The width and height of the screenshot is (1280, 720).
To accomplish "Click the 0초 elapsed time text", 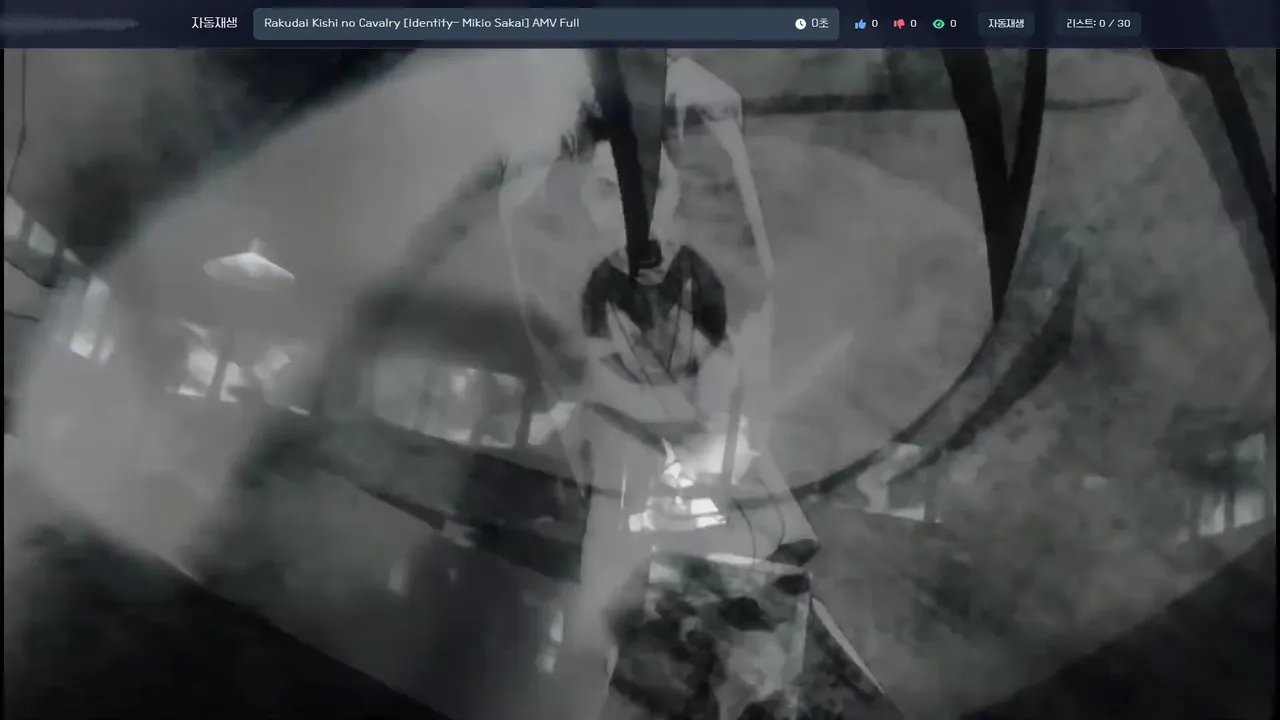I will pos(820,24).
